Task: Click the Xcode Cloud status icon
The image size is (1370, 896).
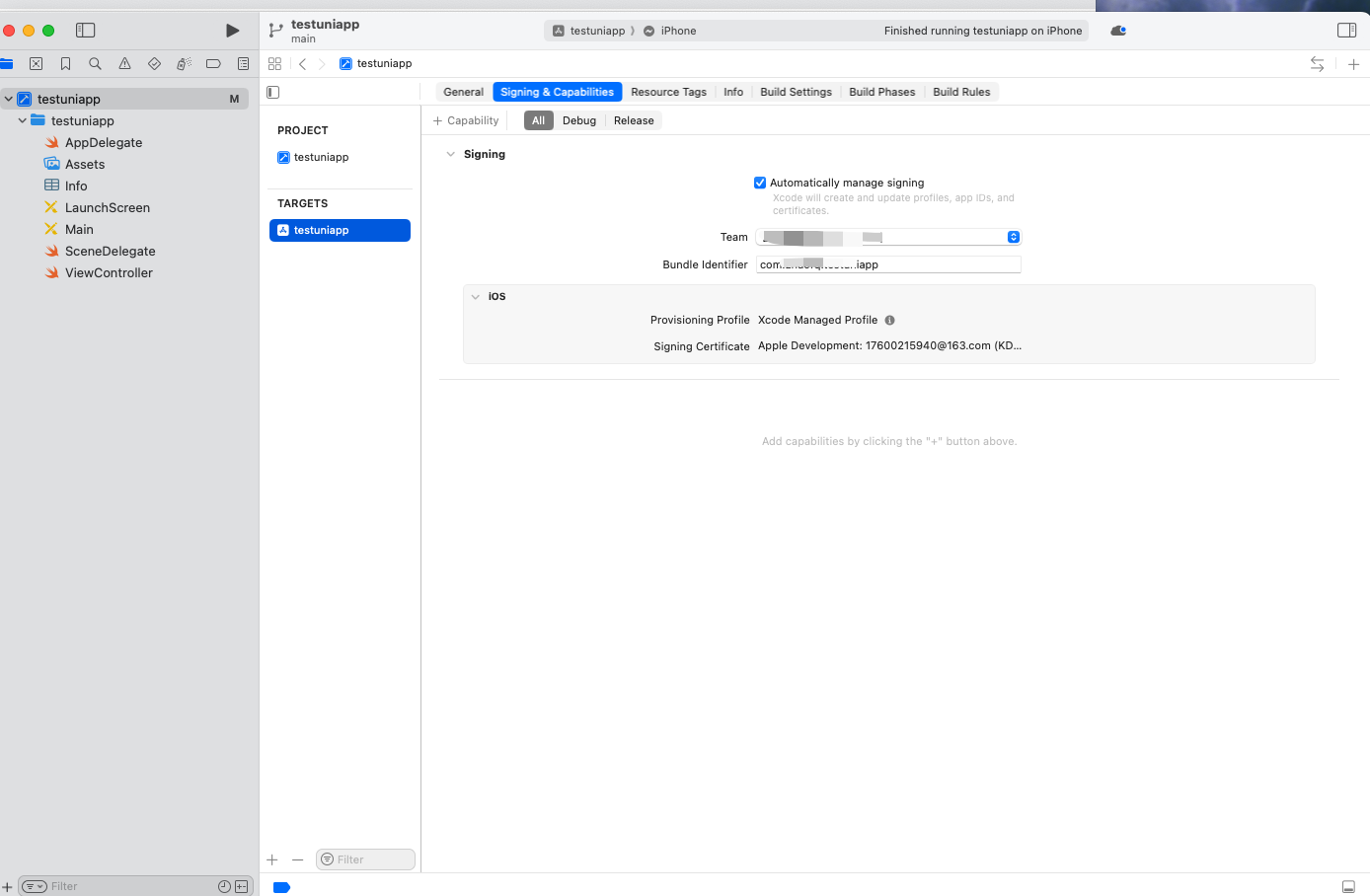Action: pyautogui.click(x=1118, y=31)
